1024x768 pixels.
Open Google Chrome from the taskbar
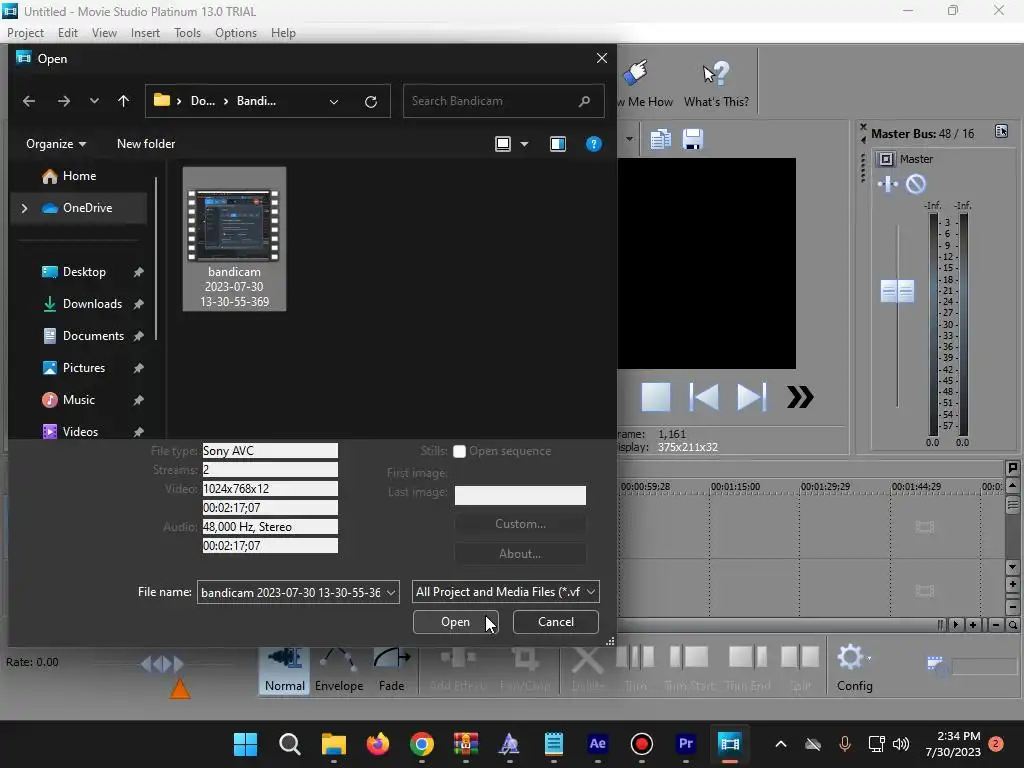(422, 744)
